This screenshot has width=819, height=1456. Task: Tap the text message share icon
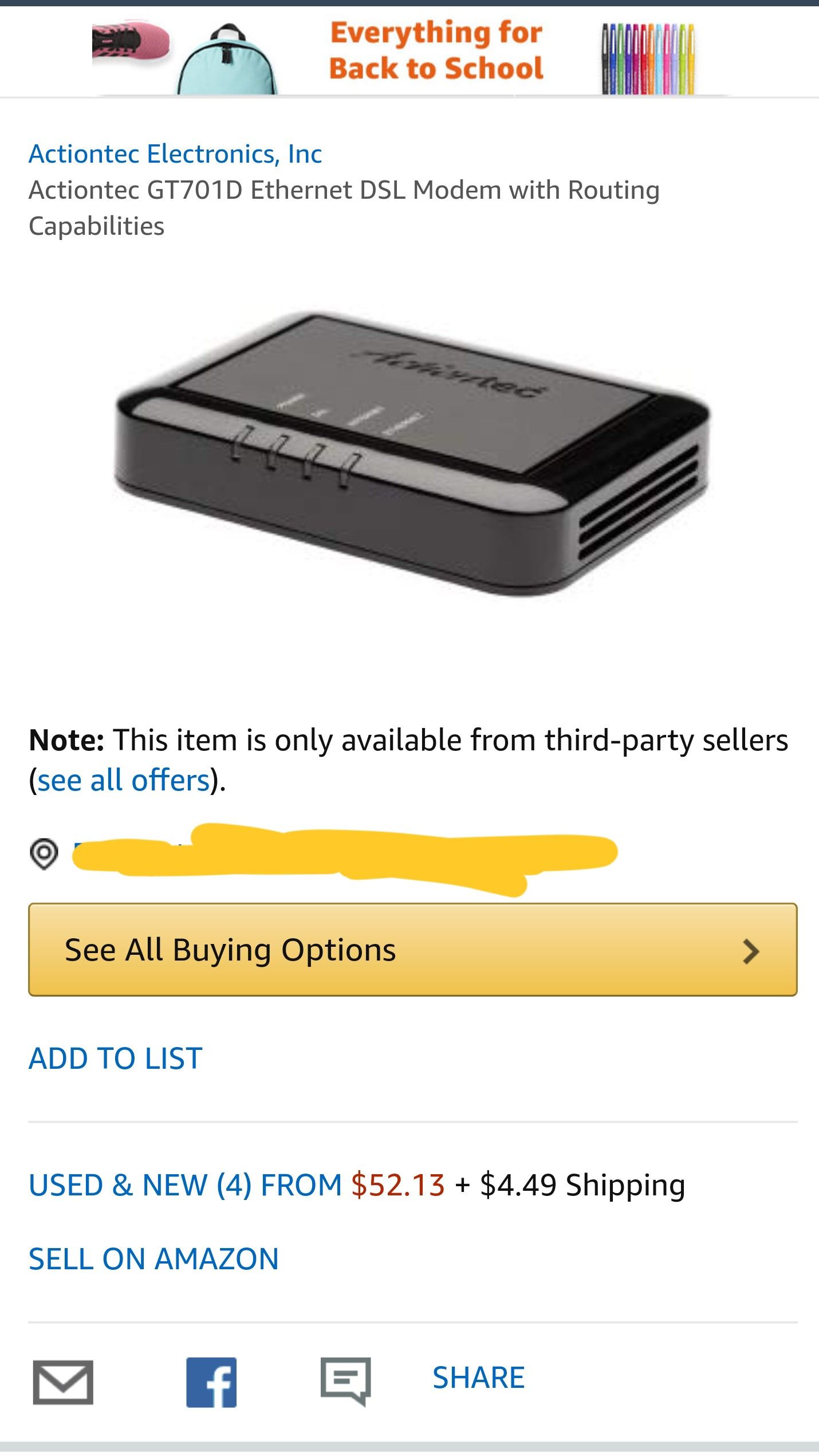(x=345, y=1380)
